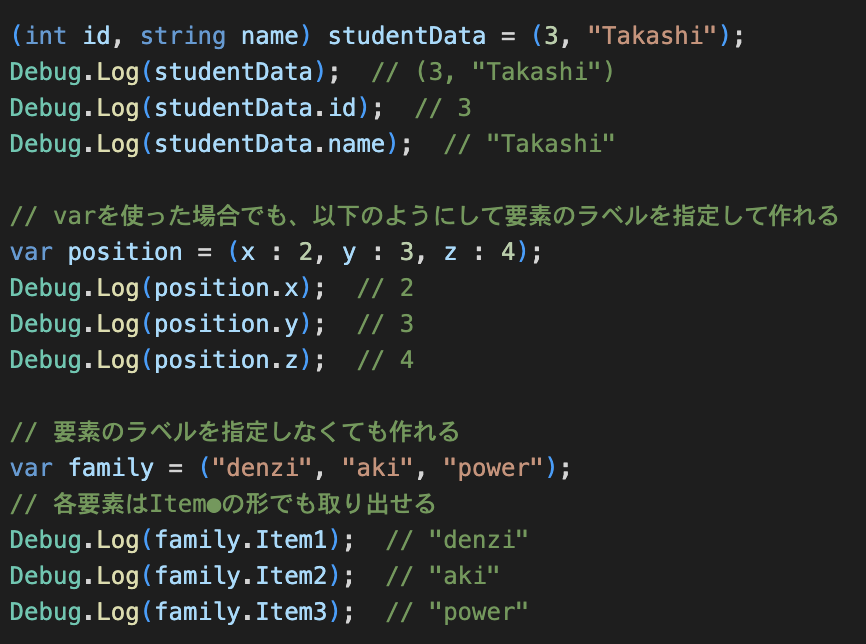Click the family variable name after var
The height and width of the screenshot is (644, 866).
(x=111, y=468)
